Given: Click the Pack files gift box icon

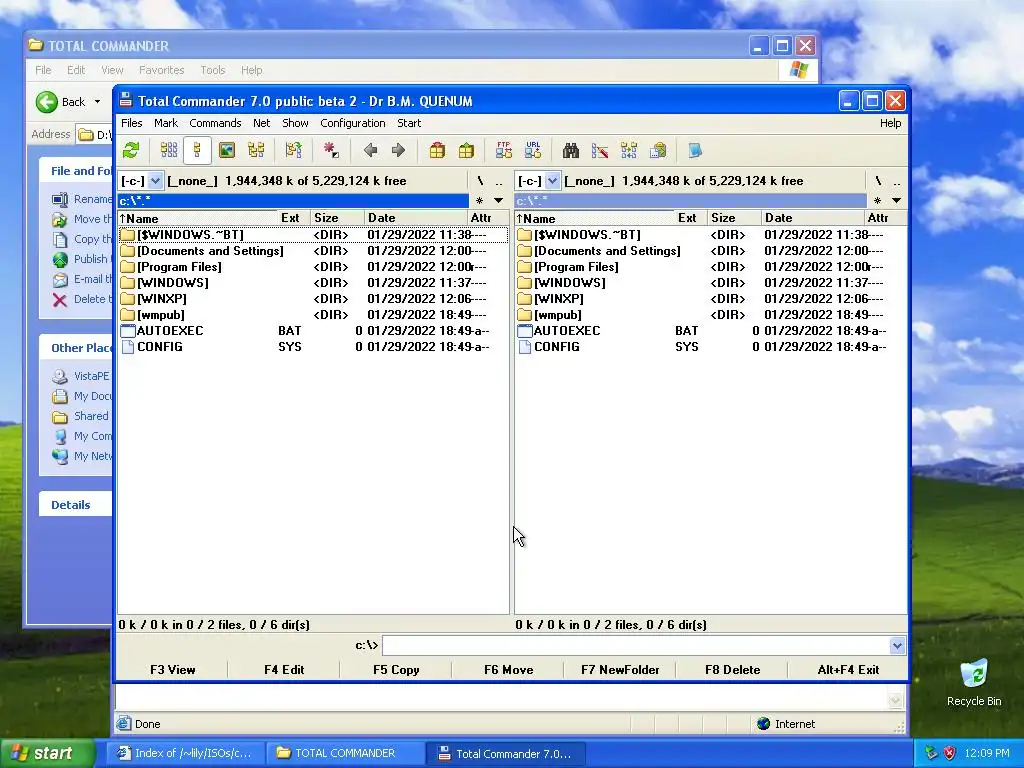Looking at the screenshot, I should pos(437,151).
